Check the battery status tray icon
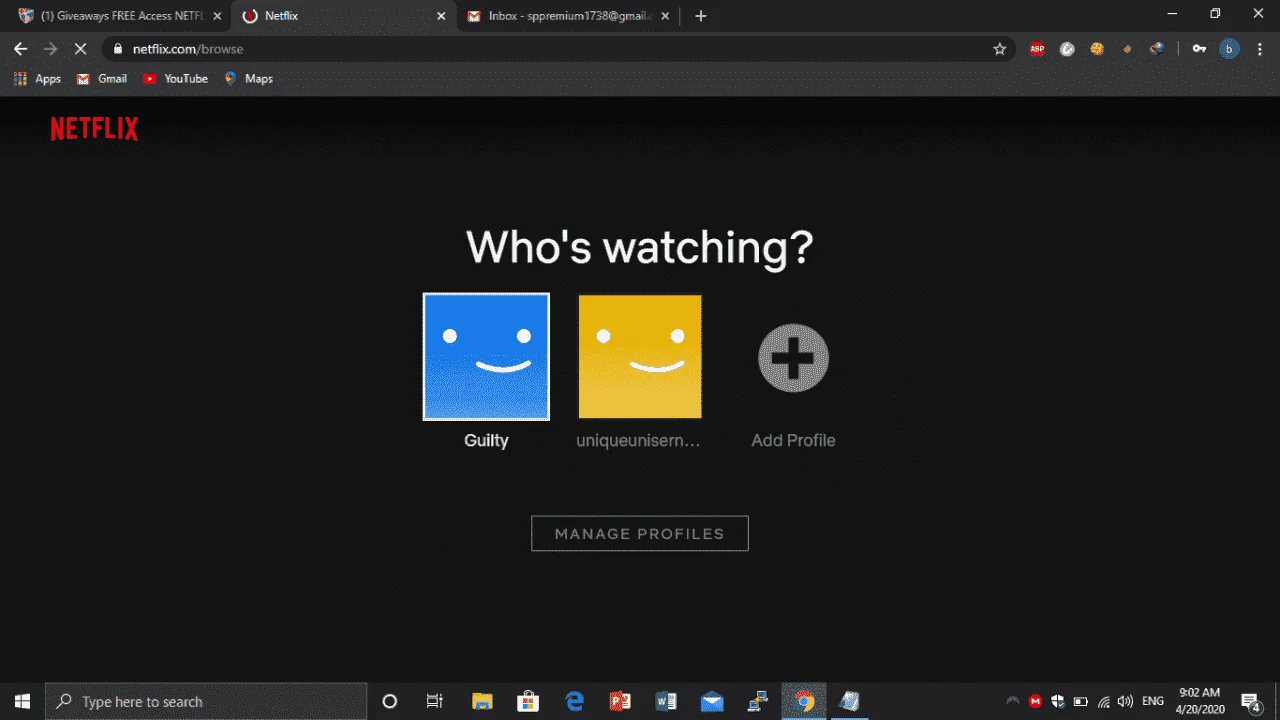The width and height of the screenshot is (1280, 720). click(1081, 701)
